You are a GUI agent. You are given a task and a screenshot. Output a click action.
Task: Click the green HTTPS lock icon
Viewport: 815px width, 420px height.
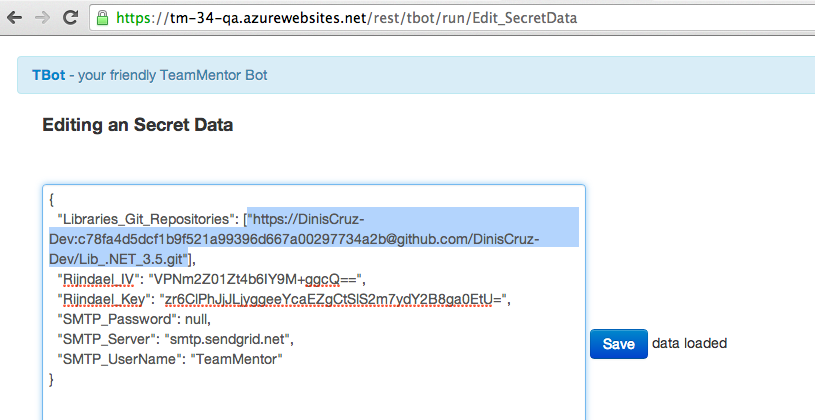coord(104,18)
